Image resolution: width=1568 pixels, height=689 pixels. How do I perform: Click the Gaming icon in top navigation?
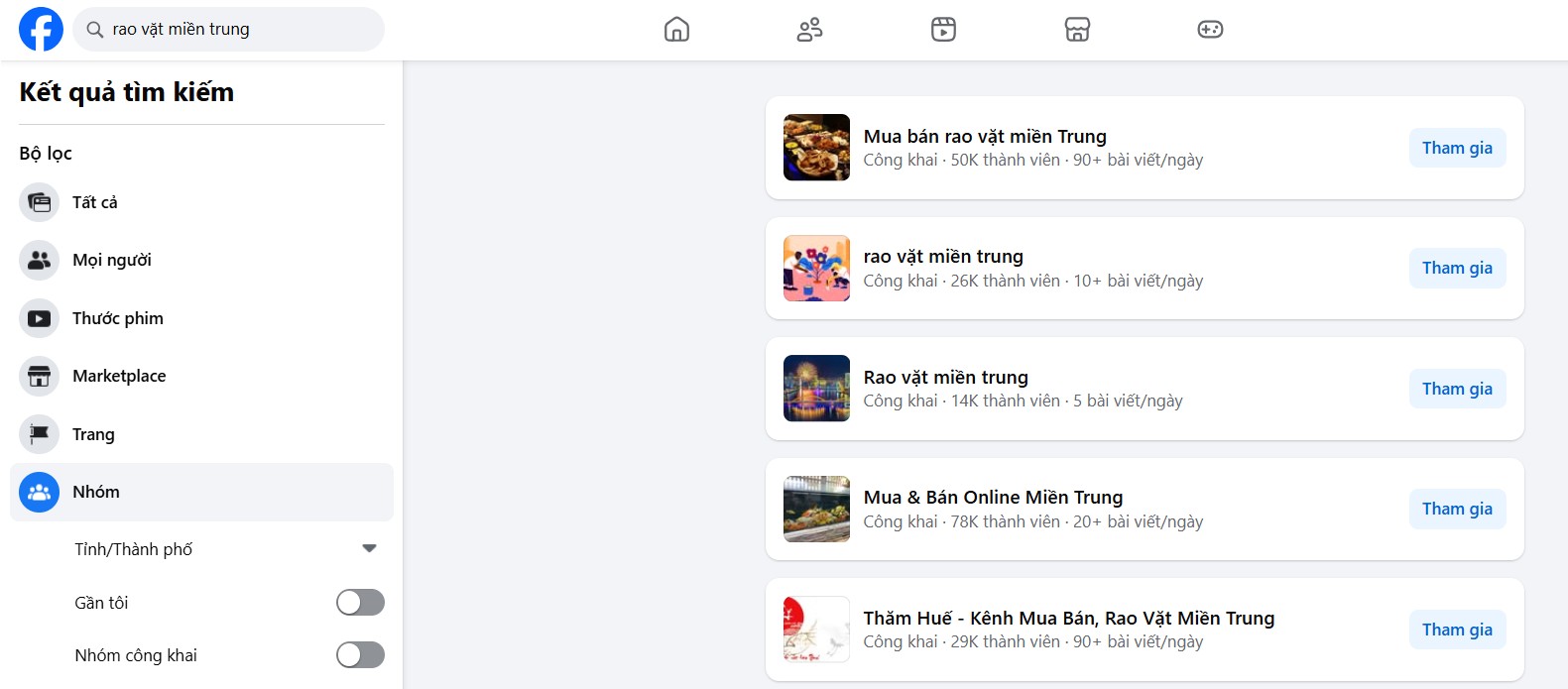click(x=1210, y=30)
